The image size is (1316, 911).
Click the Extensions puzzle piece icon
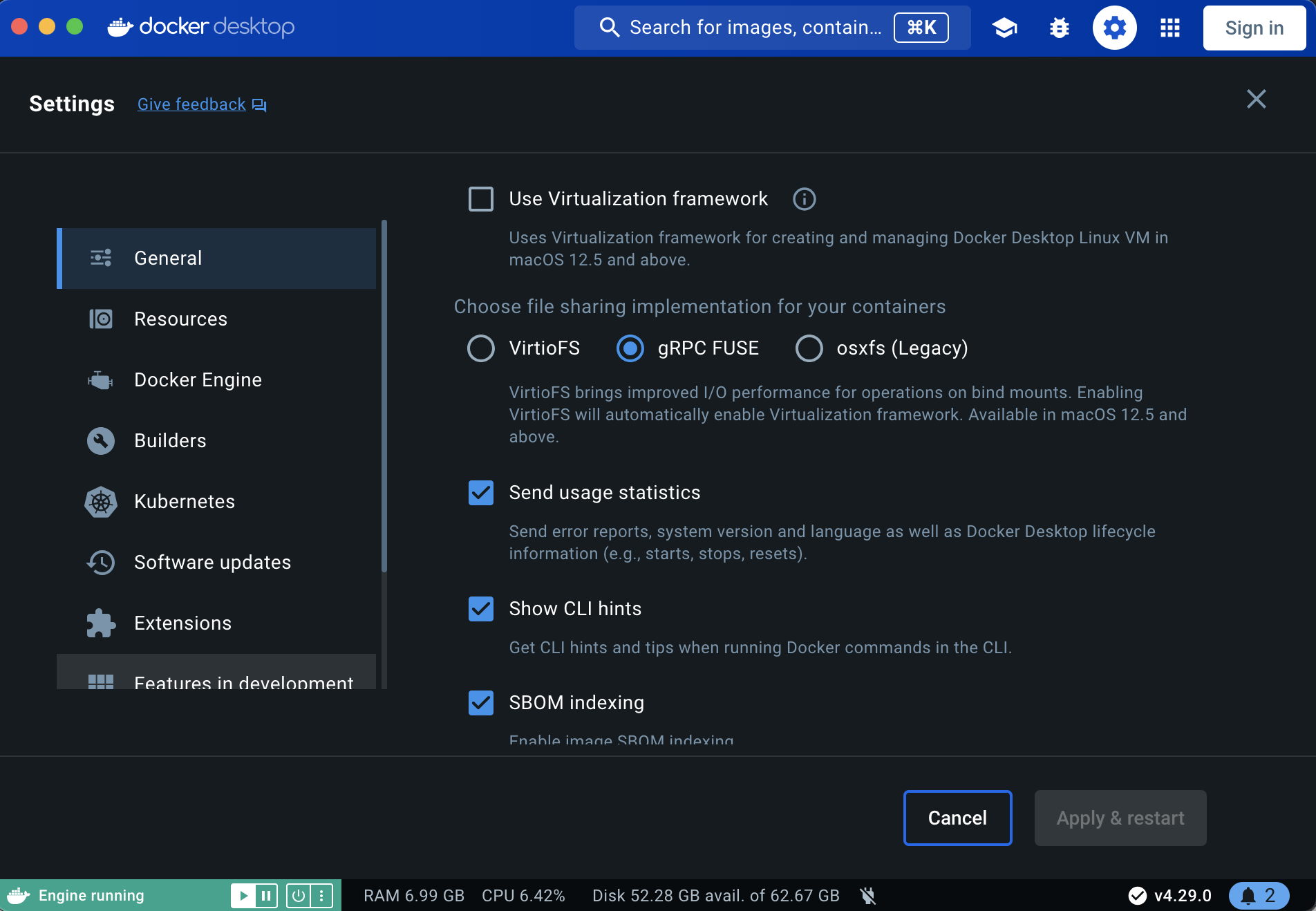pyautogui.click(x=101, y=623)
